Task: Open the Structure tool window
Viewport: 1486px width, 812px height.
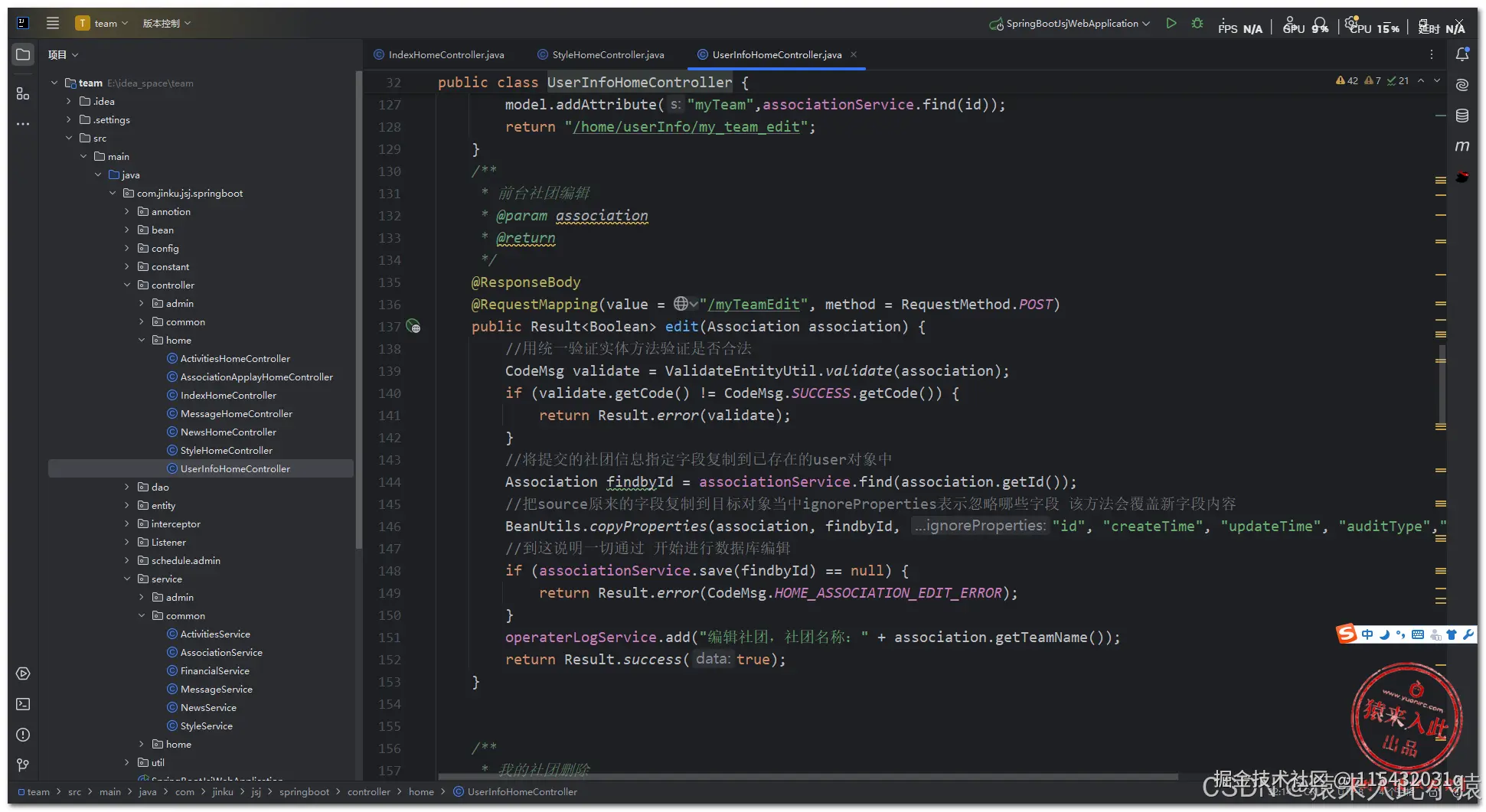Action: (x=23, y=93)
